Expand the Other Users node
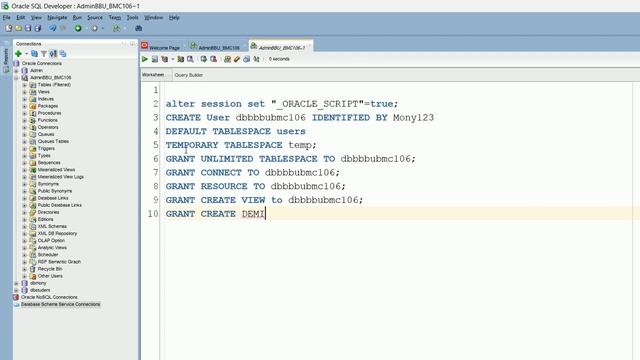This screenshot has height=360, width=640. pyautogui.click(x=24, y=276)
